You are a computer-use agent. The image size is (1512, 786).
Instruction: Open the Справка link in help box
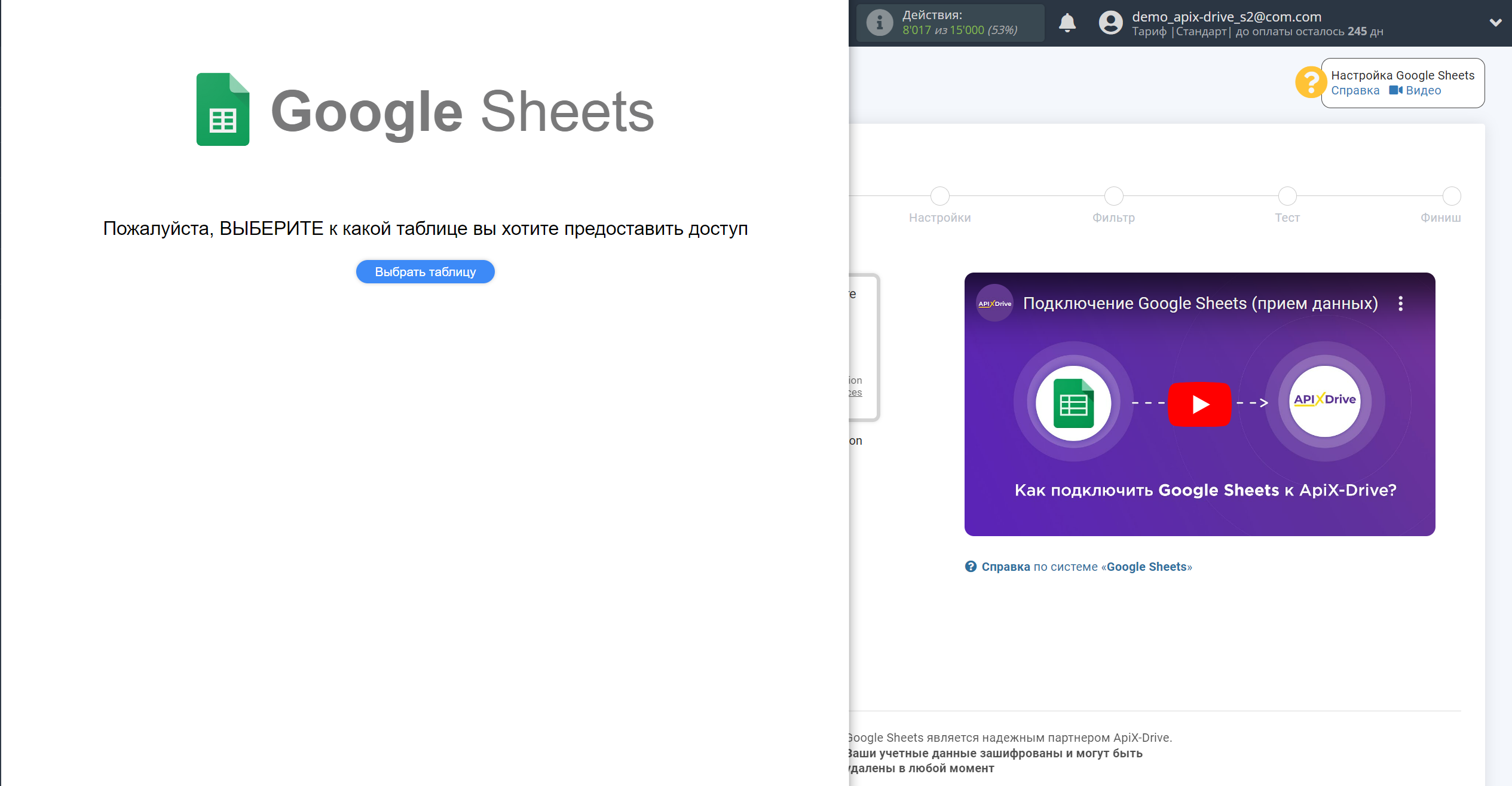click(x=1355, y=90)
